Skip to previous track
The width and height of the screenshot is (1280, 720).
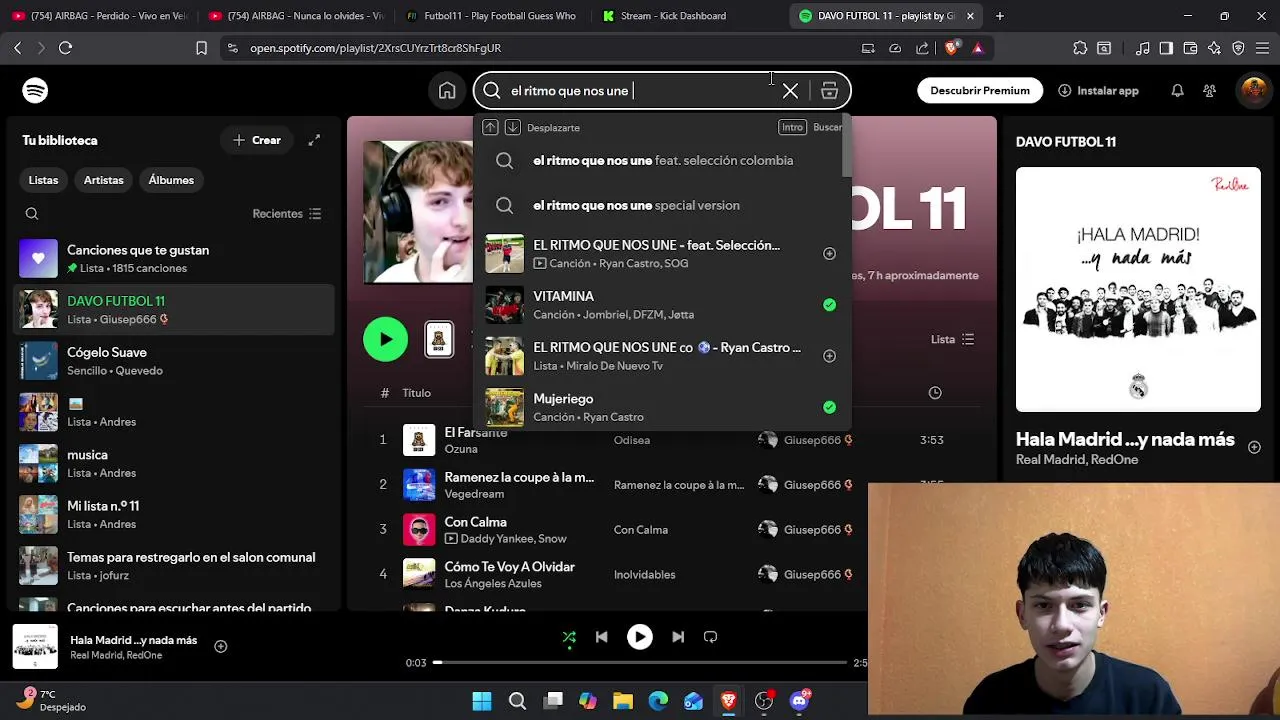coord(601,637)
